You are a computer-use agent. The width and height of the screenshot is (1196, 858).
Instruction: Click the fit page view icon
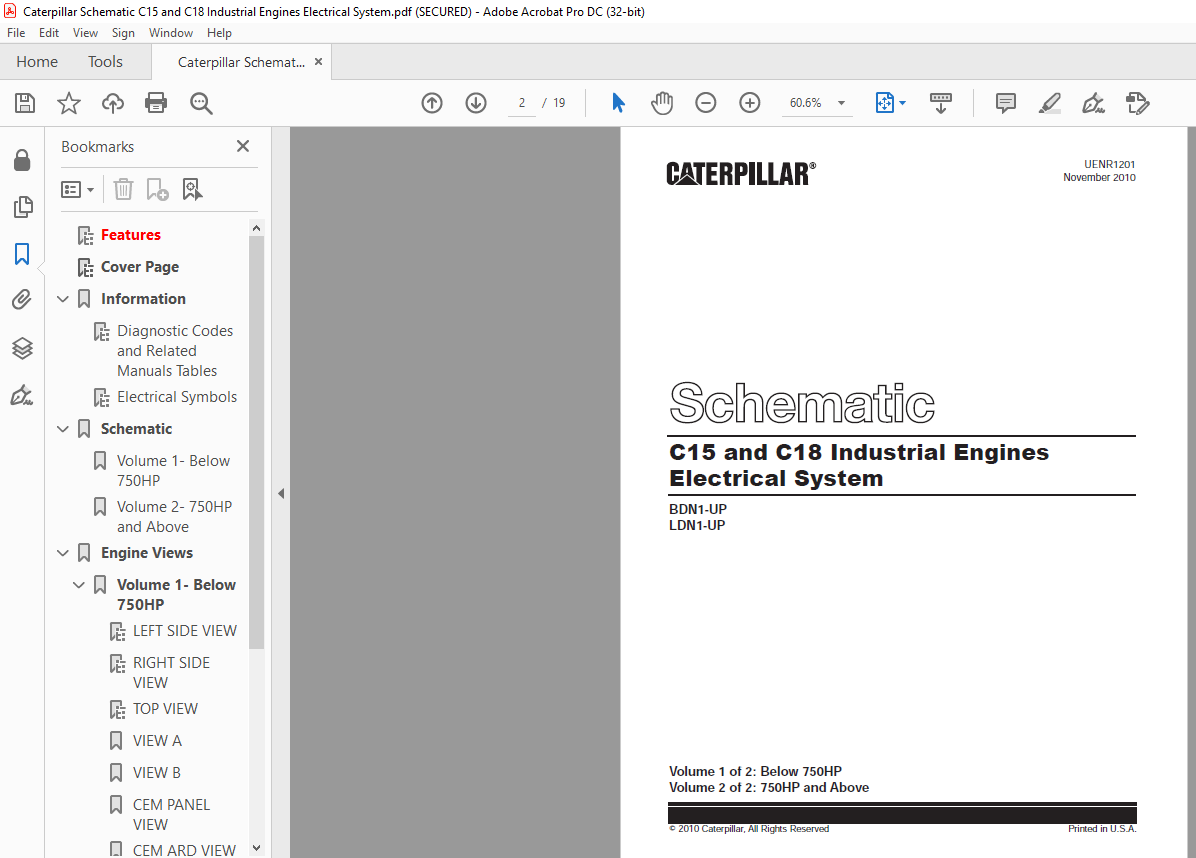884,103
